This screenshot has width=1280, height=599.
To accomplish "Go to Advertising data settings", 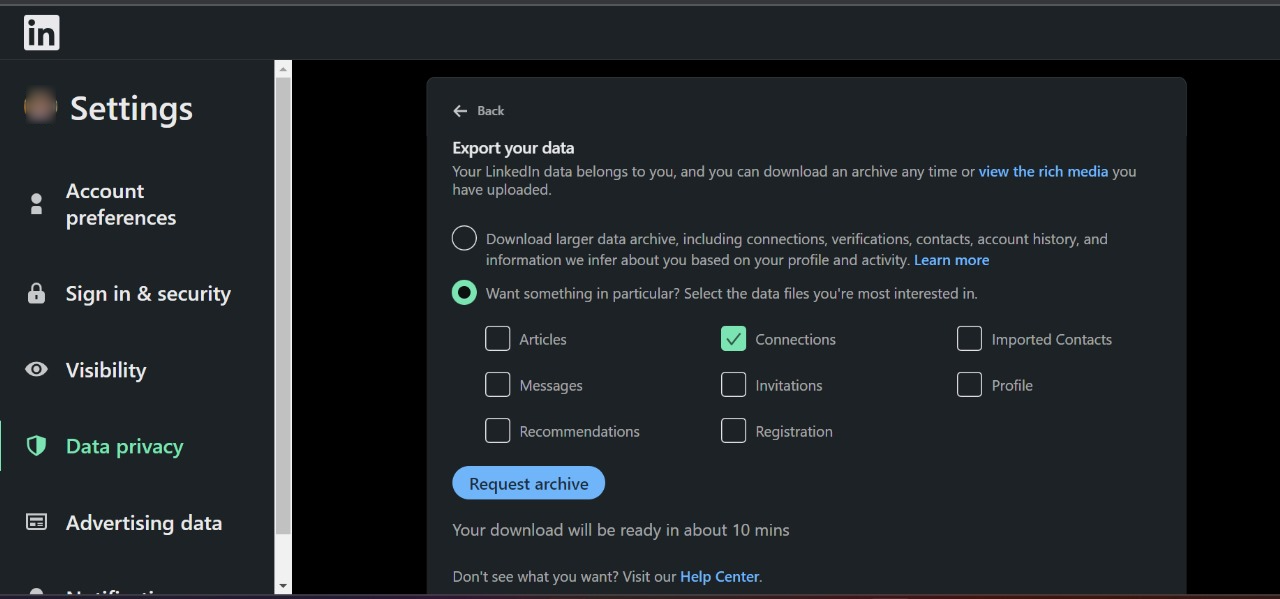I will 143,523.
